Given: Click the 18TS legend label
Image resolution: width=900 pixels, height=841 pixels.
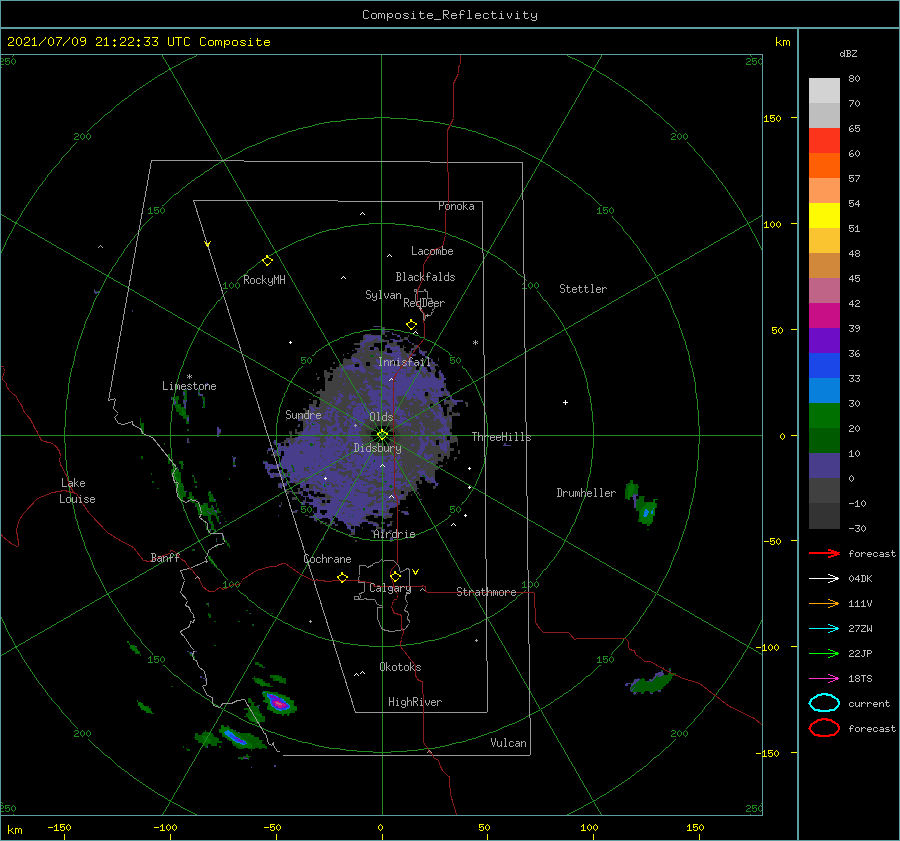Looking at the screenshot, I should pos(860,679).
